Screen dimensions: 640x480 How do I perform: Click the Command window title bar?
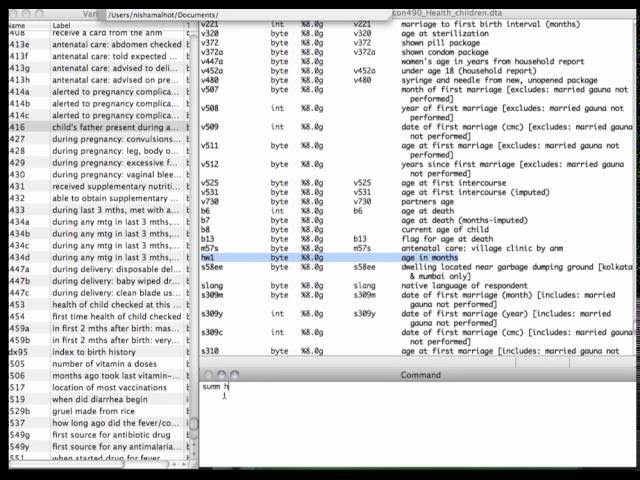tap(417, 375)
